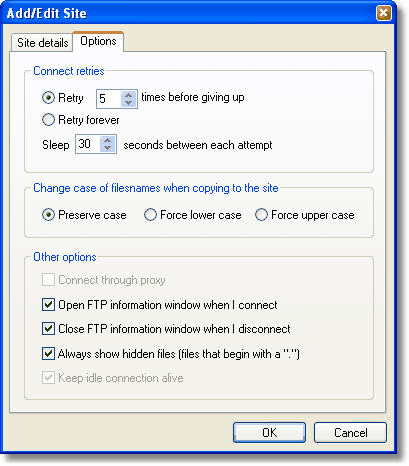Screen dimensions: 409x466
Task: Select the Options tab
Action: coord(98,41)
